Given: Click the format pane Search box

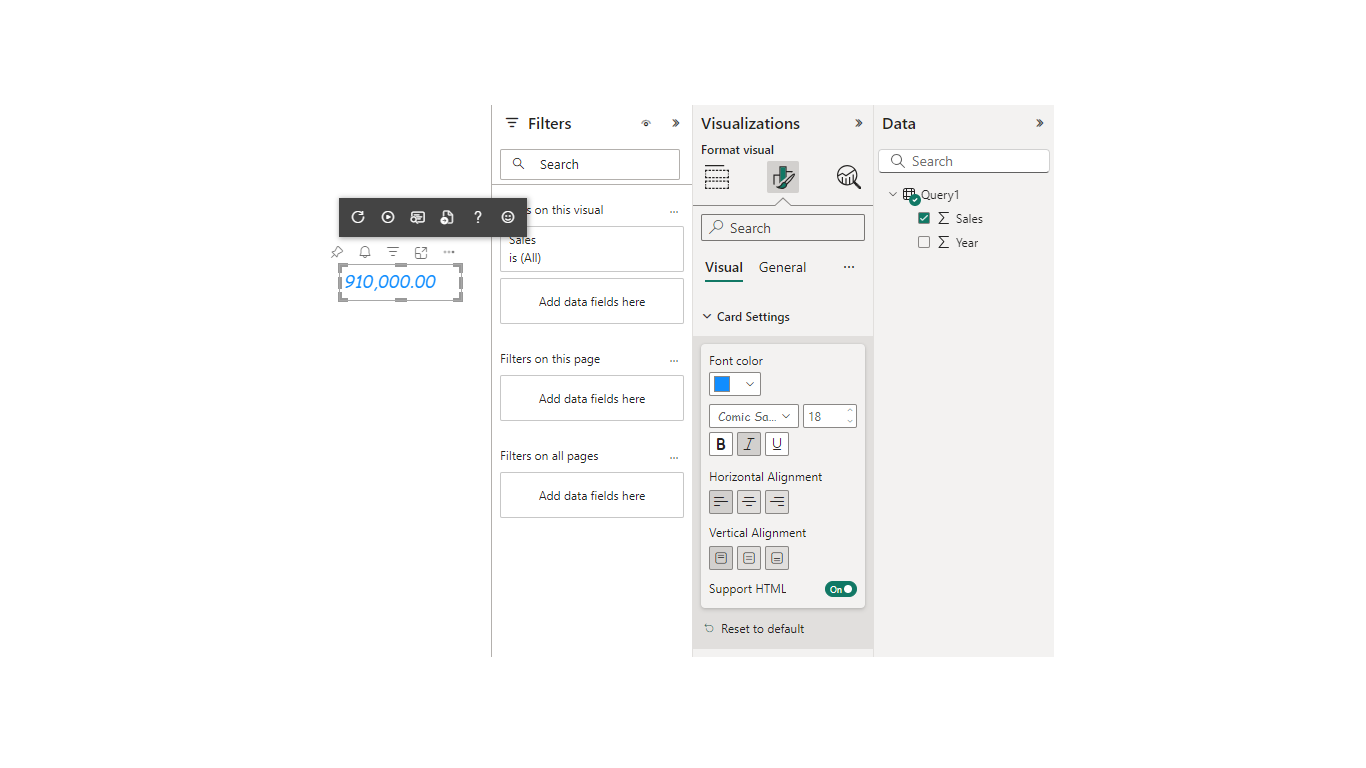Looking at the screenshot, I should [x=783, y=228].
